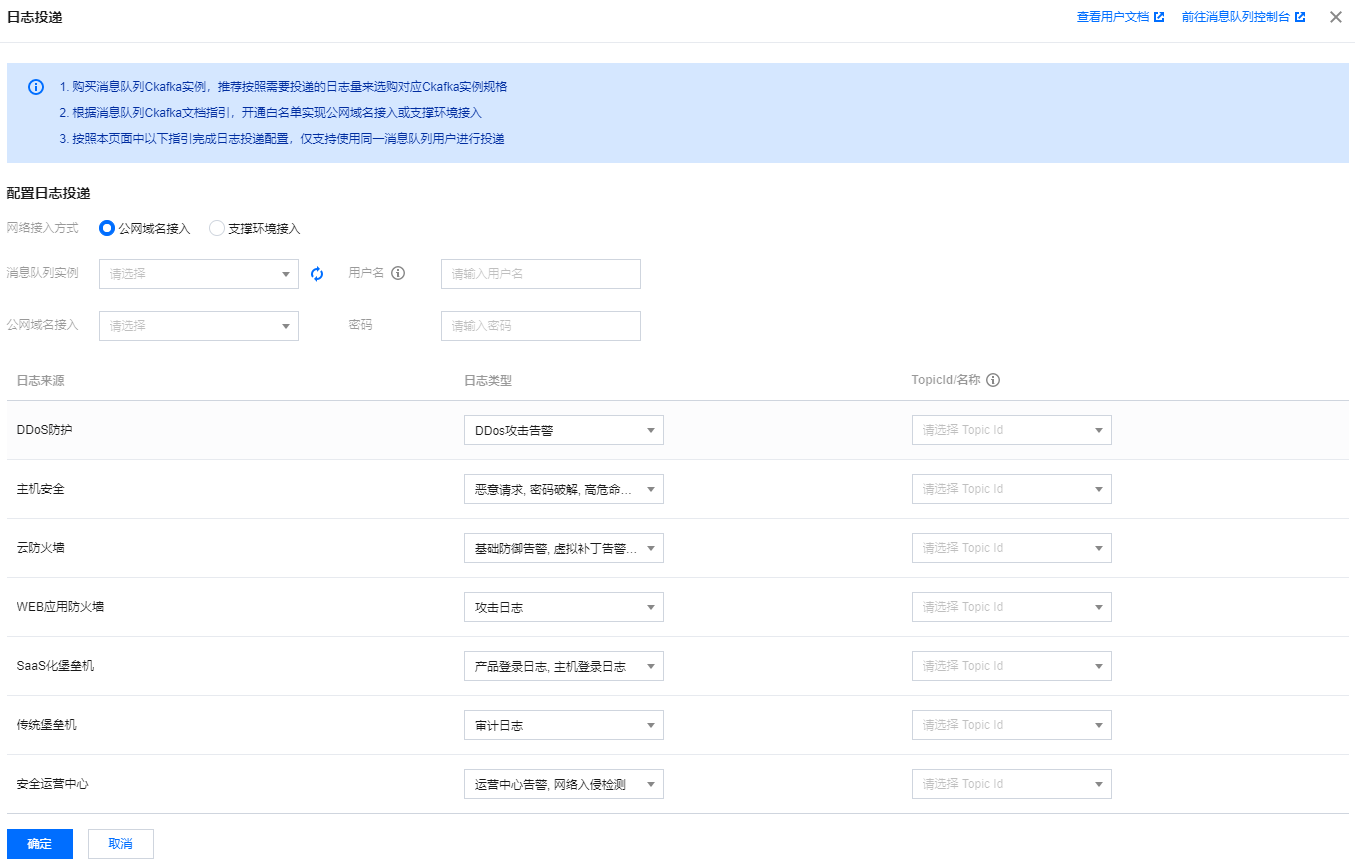Click the 确定 button

point(40,844)
